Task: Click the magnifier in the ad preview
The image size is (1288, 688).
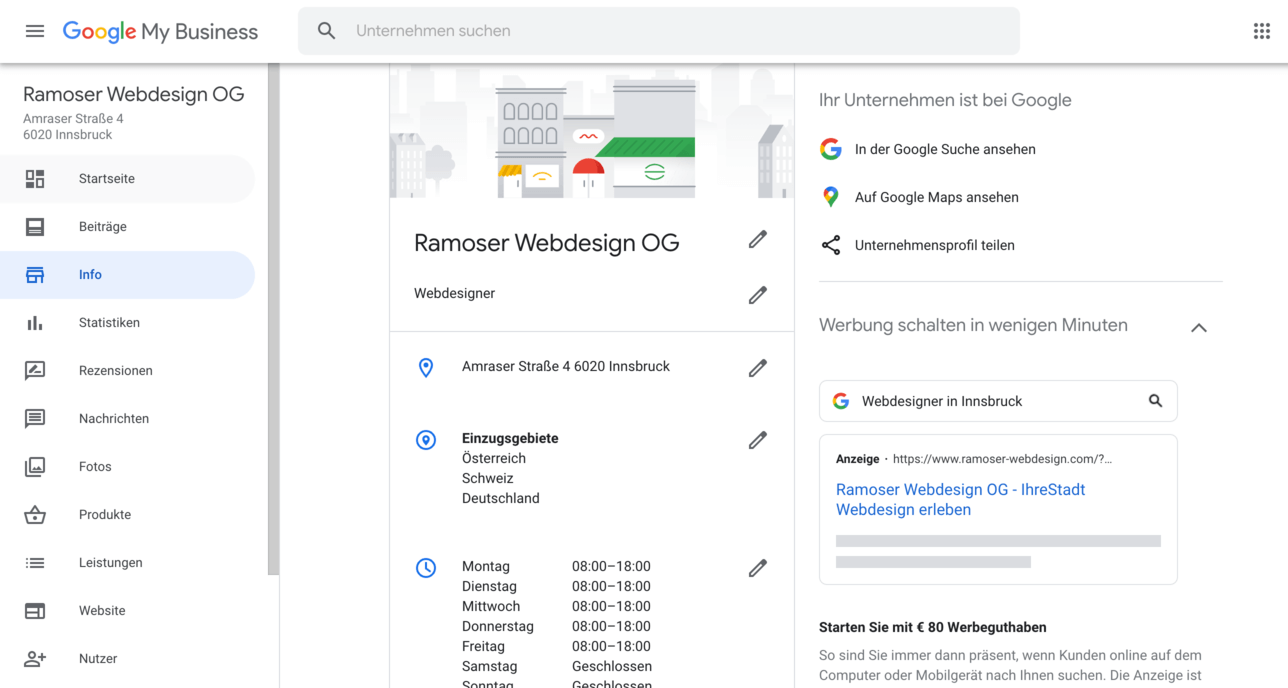Action: pos(1155,401)
